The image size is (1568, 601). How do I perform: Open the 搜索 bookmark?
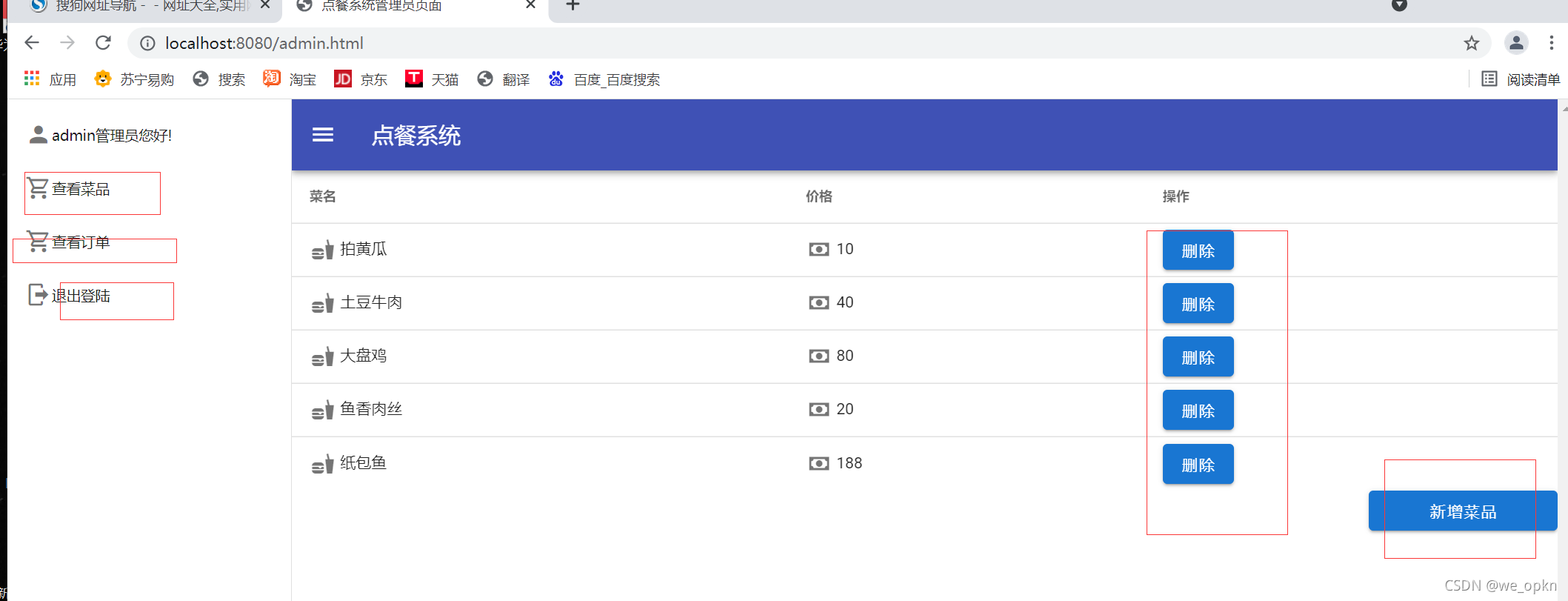218,79
